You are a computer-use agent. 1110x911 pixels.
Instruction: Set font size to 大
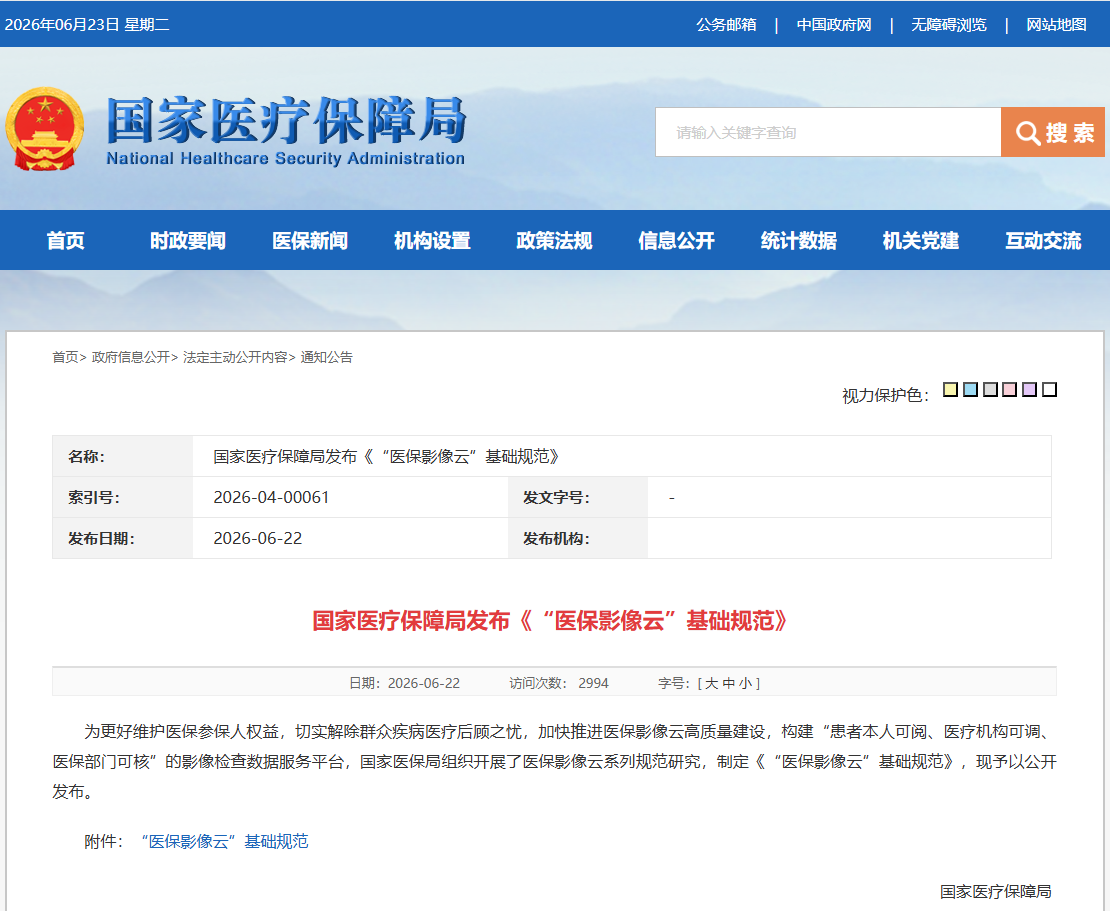click(711, 683)
